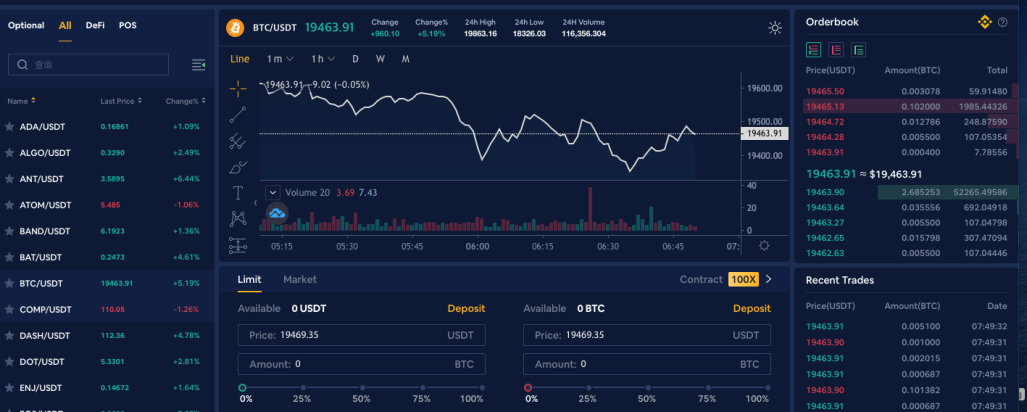Favorite BAT/USDT with star
1027x412 pixels.
9,257
